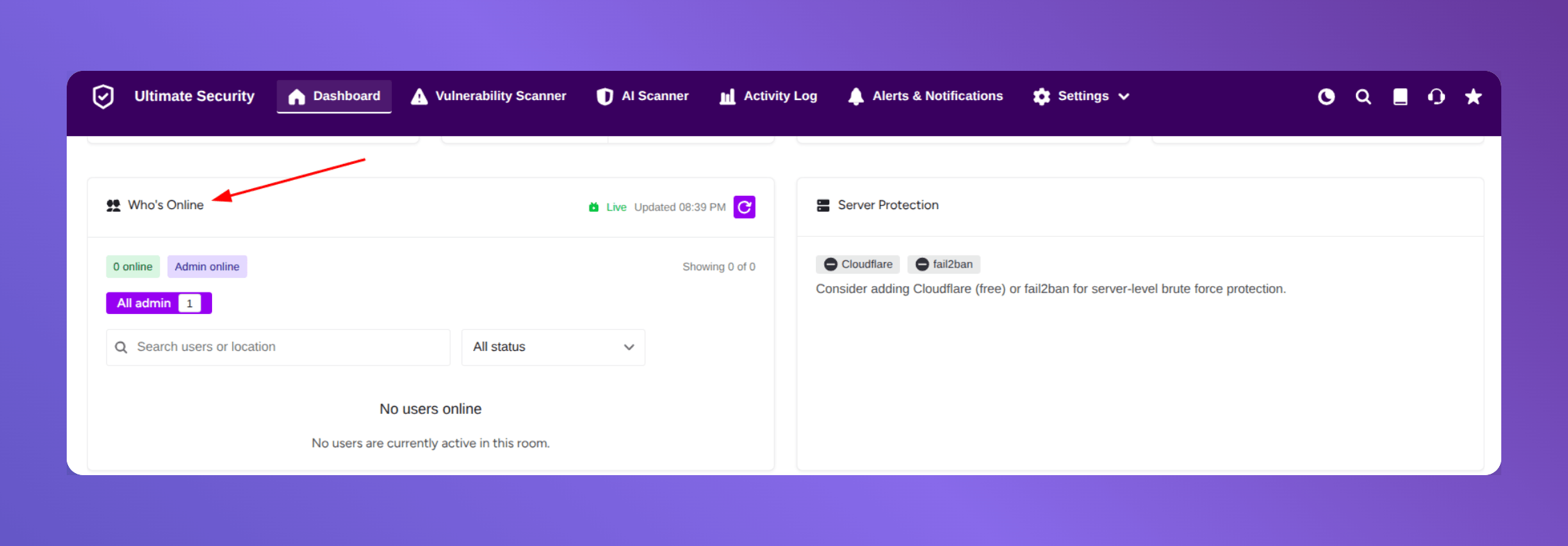Image resolution: width=1568 pixels, height=546 pixels.
Task: Click the Who's Online users icon
Action: [x=113, y=206]
